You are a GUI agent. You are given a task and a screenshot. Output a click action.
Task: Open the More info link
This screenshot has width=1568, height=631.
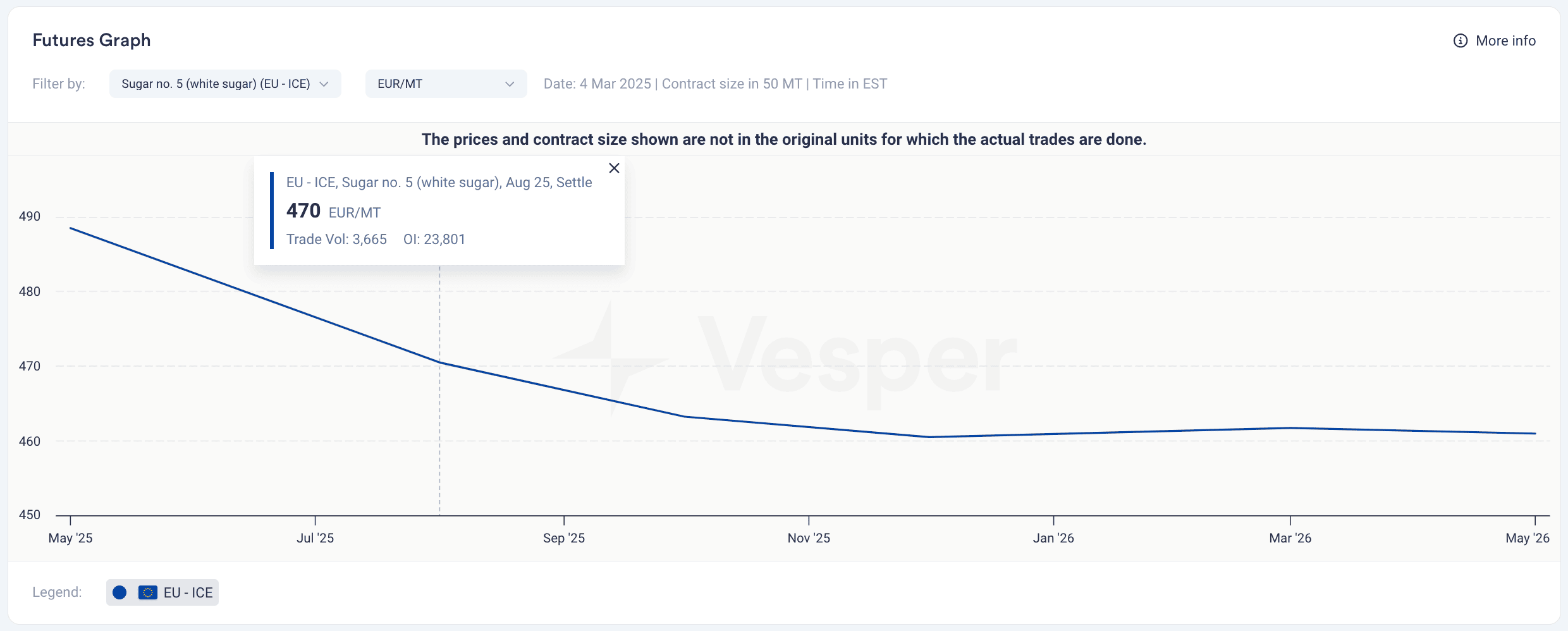tap(1495, 40)
